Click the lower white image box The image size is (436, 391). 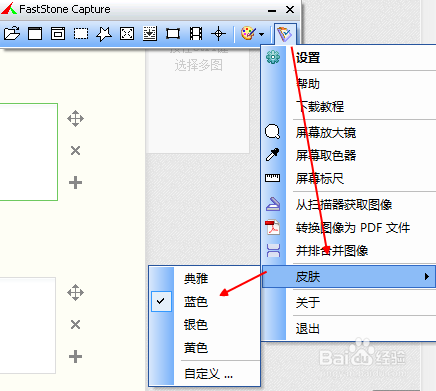click(x=28, y=325)
